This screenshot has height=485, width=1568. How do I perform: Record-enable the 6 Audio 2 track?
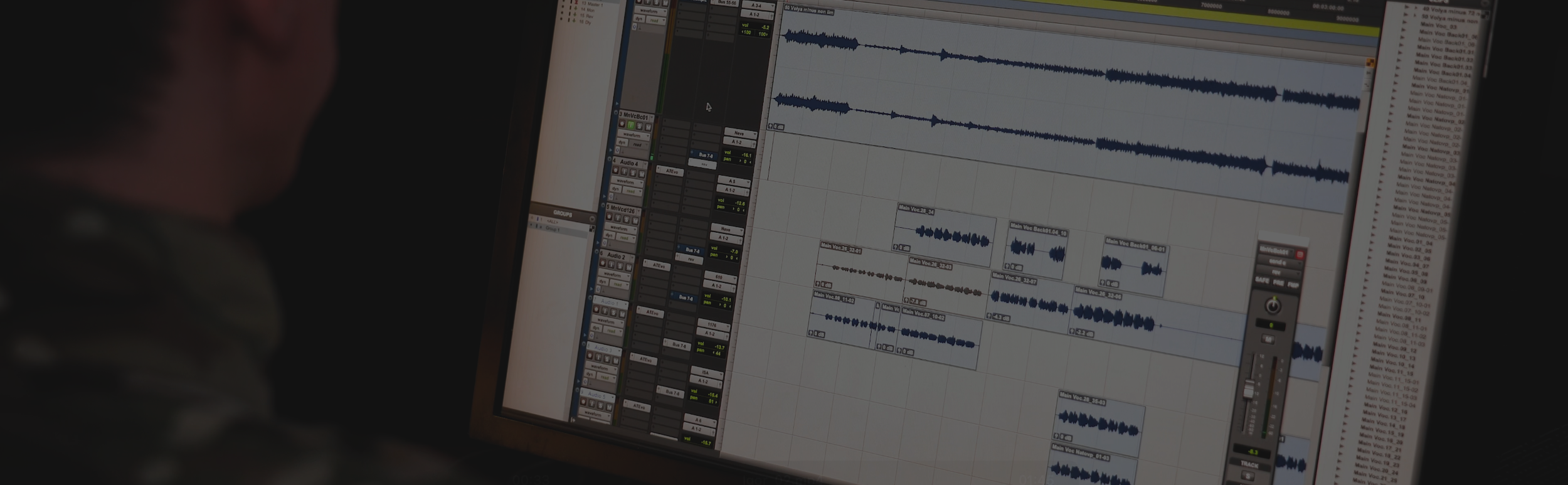click(x=603, y=262)
